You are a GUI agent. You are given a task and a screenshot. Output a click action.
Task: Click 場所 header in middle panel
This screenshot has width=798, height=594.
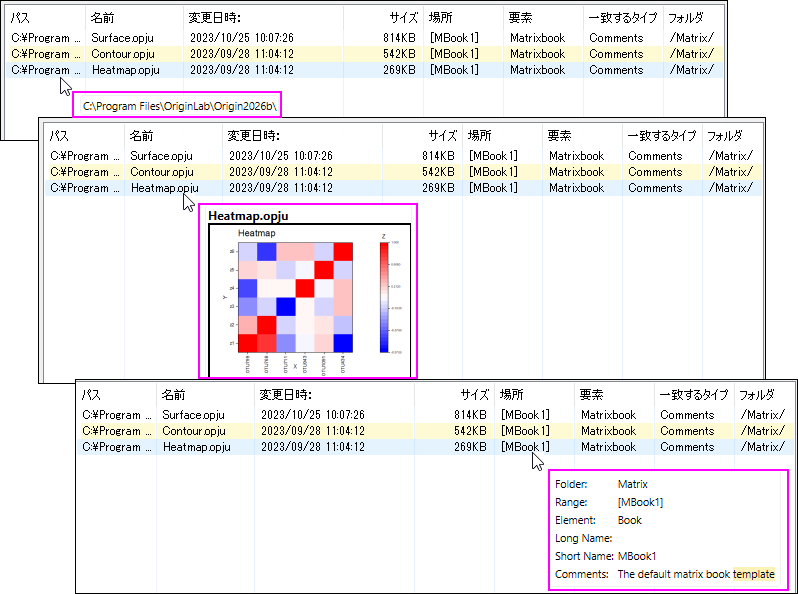point(479,136)
